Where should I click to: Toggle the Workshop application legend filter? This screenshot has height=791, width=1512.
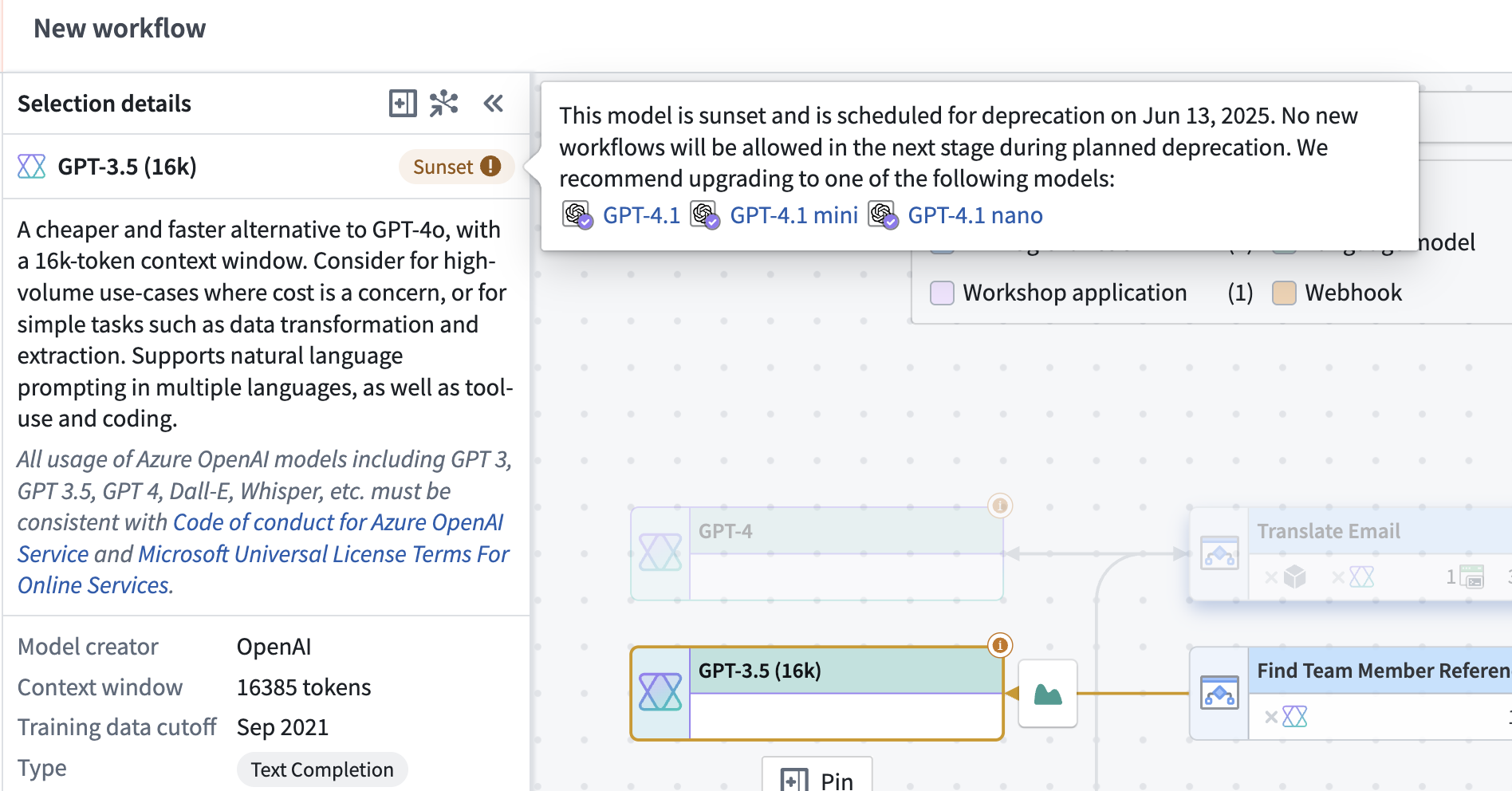pos(1074,293)
